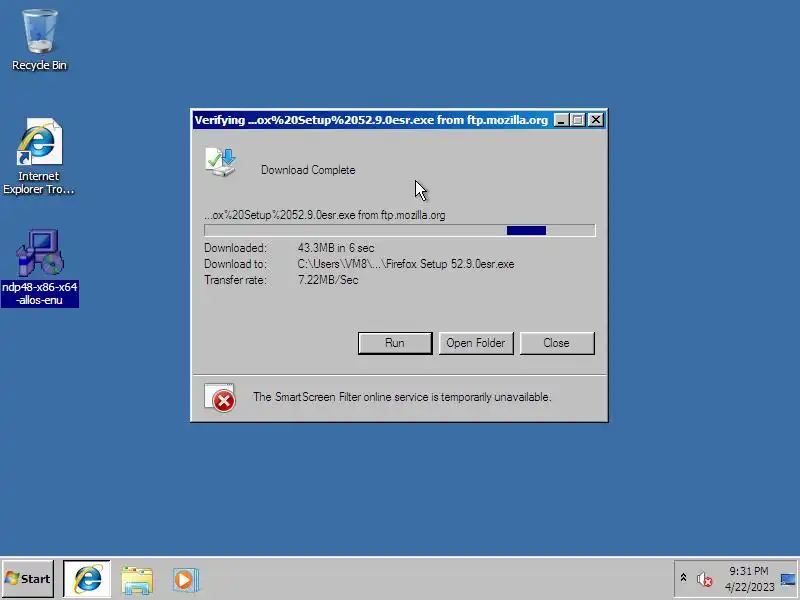
Task: Run the downloaded Firefox setup
Action: point(395,343)
